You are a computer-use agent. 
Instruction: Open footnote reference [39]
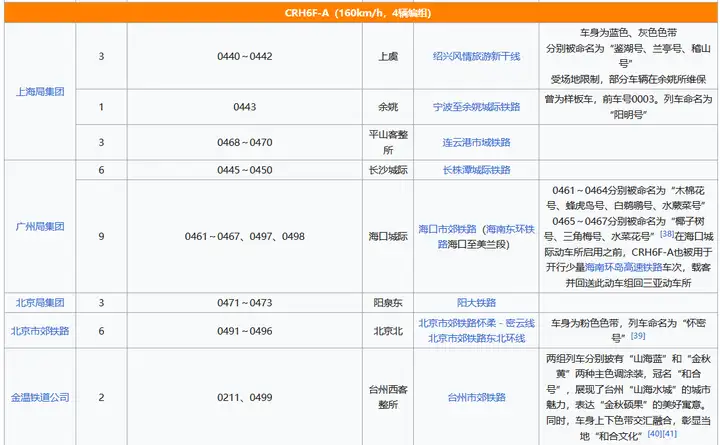tap(638, 336)
